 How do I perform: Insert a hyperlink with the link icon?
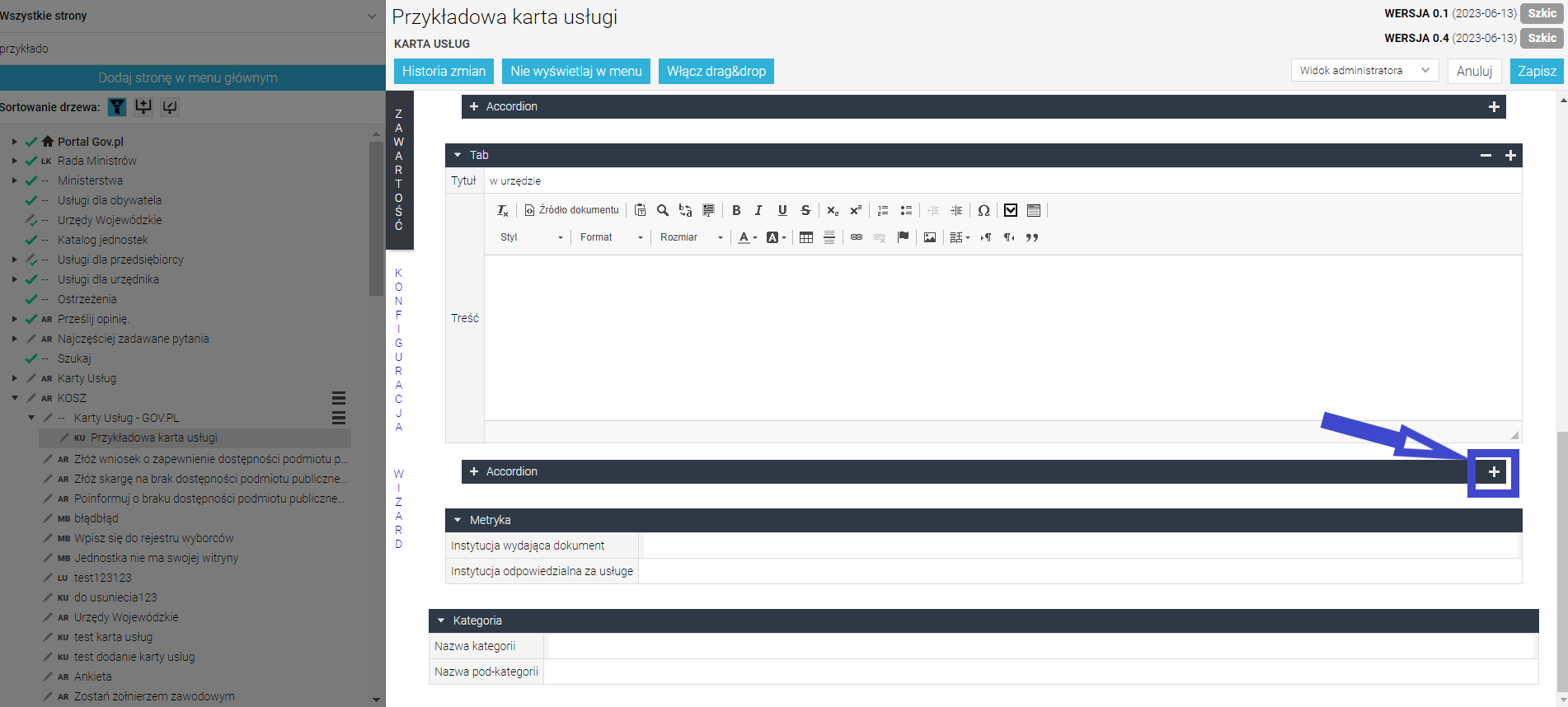point(857,237)
